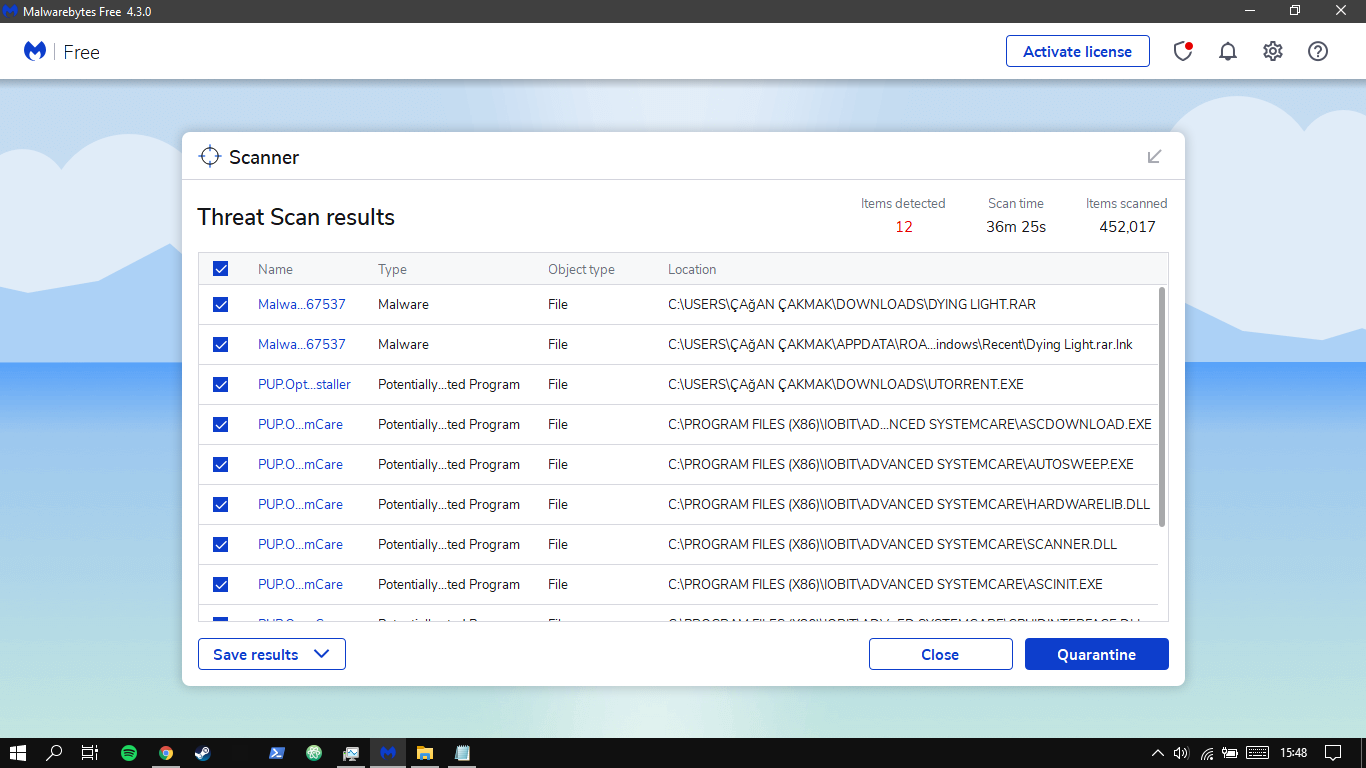Screen dimensions: 1366x768
Task: Open the PUP.O...mCare link for ASCDOWNLOAD.EXE
Action: point(300,424)
